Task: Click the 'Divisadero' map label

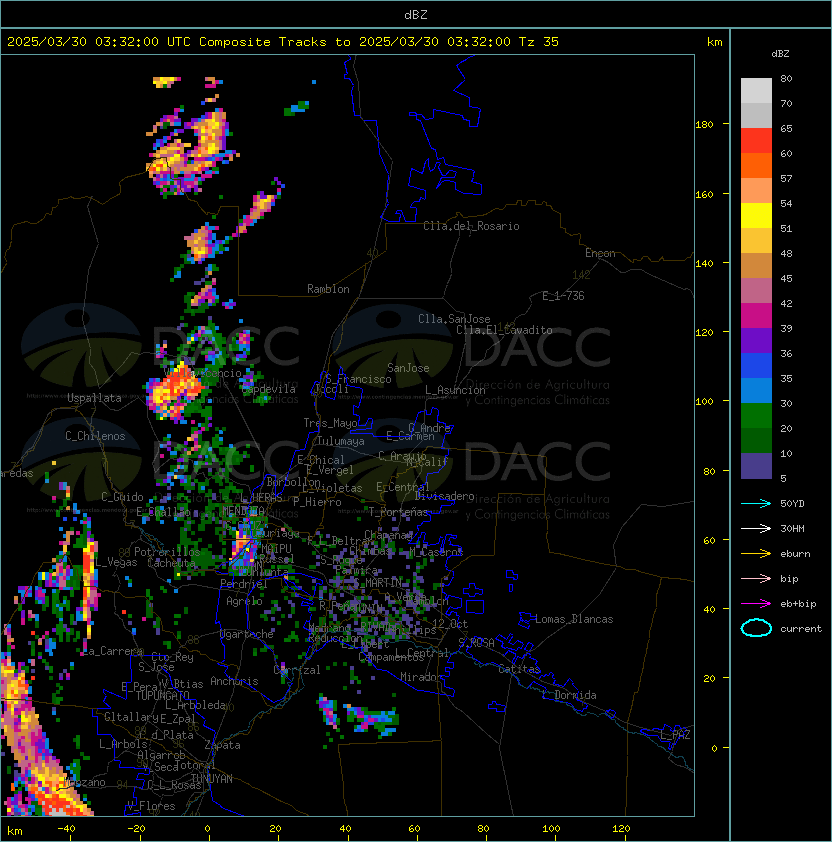Action: 445,496
